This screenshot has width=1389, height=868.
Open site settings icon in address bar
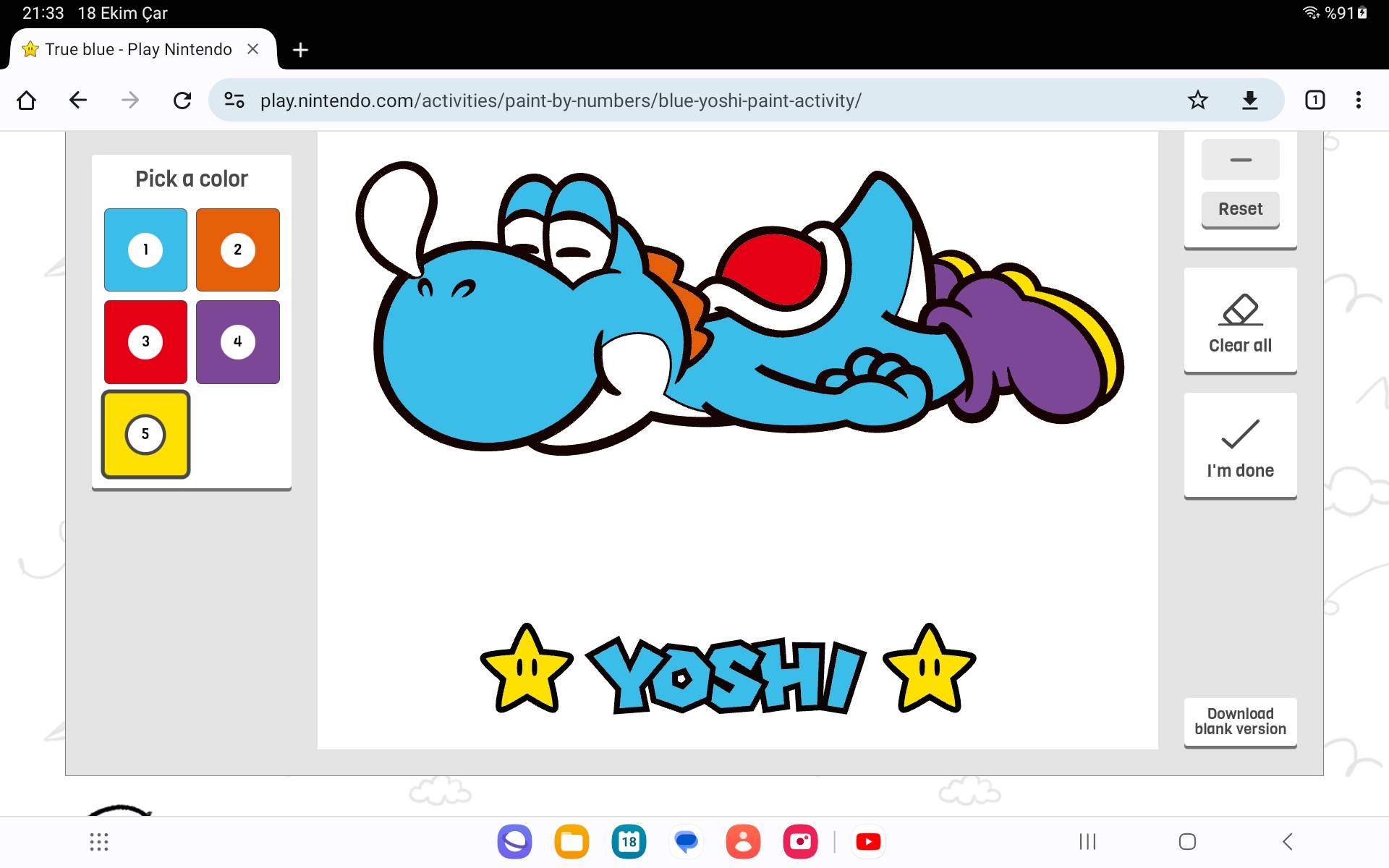pos(234,100)
